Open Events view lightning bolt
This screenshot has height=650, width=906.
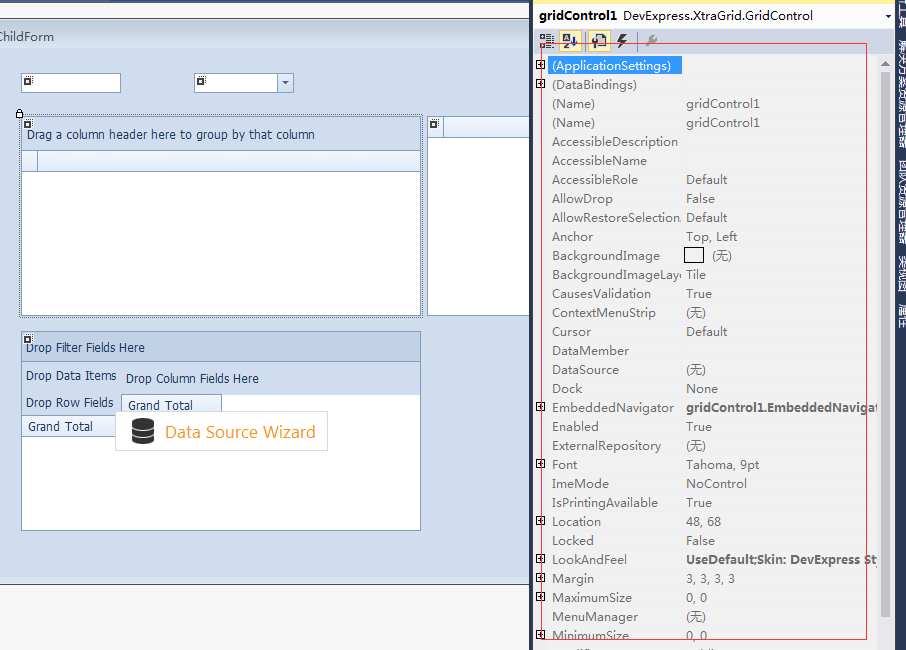pos(622,41)
